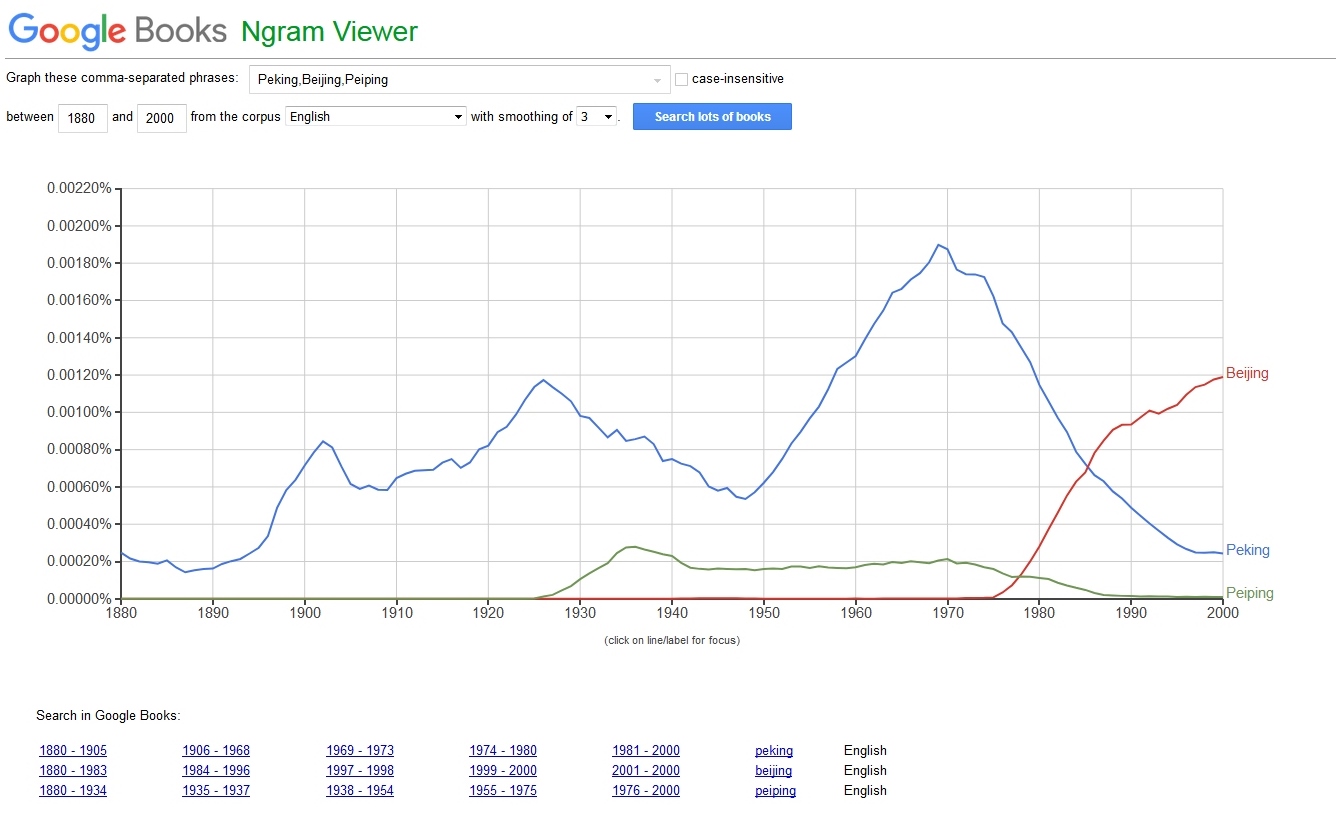Click the blue Peking line label
Viewport: 1336px width, 813px height.
pyautogui.click(x=1247, y=550)
